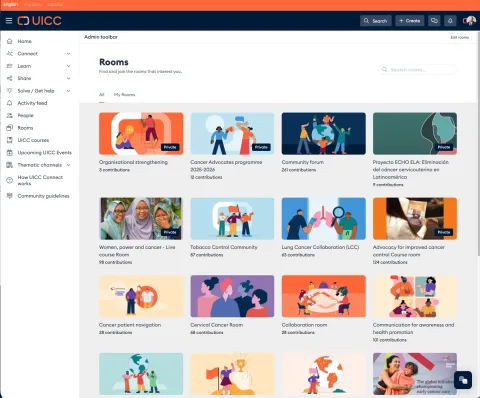
Task: Expand the Thematic channels chevron
Action: (x=68, y=165)
